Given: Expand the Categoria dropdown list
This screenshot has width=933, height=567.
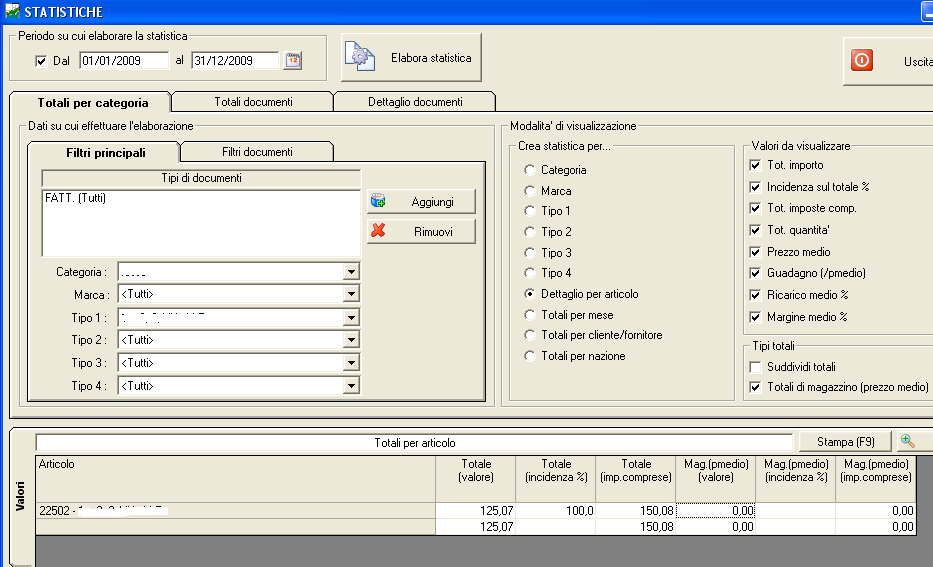Looking at the screenshot, I should pos(351,272).
